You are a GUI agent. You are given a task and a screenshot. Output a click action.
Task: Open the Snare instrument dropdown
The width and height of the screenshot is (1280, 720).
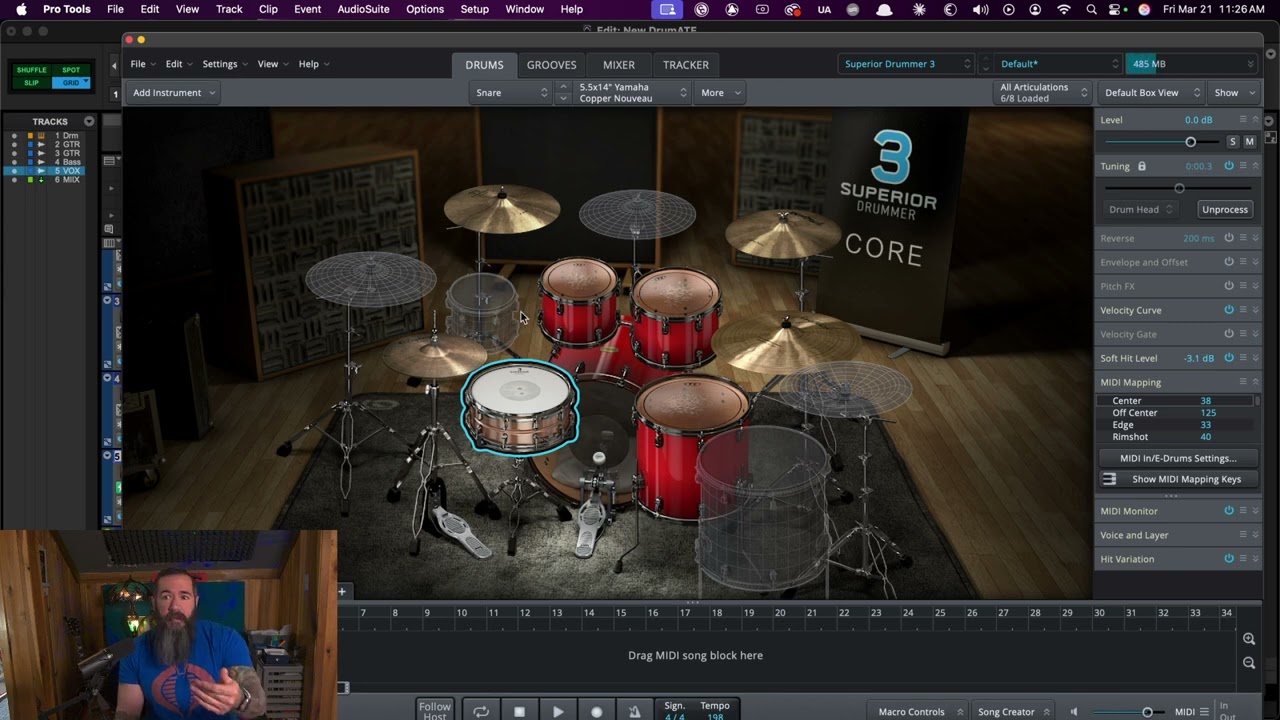click(x=511, y=92)
